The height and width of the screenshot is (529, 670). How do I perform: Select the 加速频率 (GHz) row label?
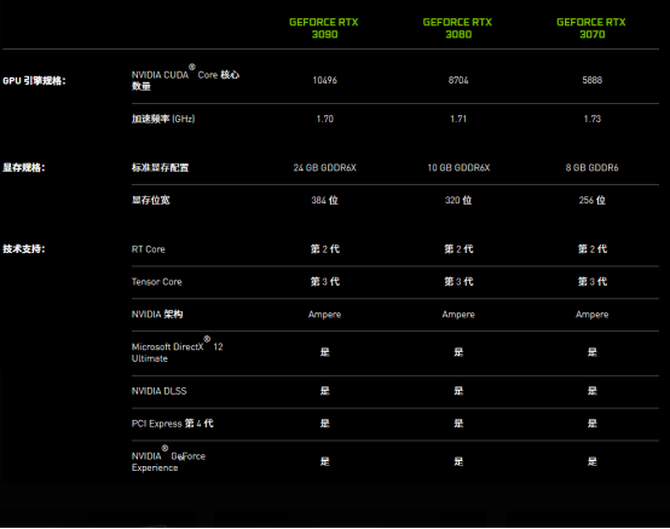click(162, 119)
